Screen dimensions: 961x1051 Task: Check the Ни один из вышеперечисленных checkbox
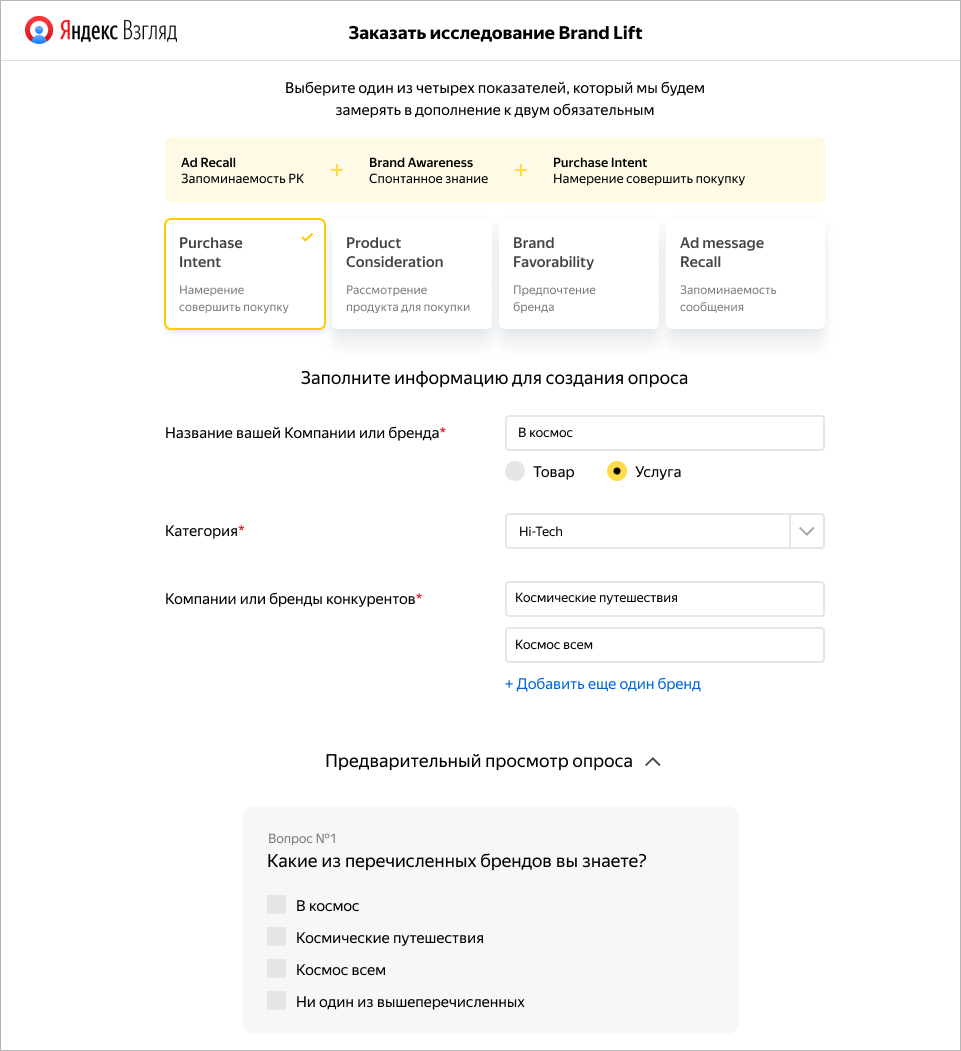click(275, 1000)
